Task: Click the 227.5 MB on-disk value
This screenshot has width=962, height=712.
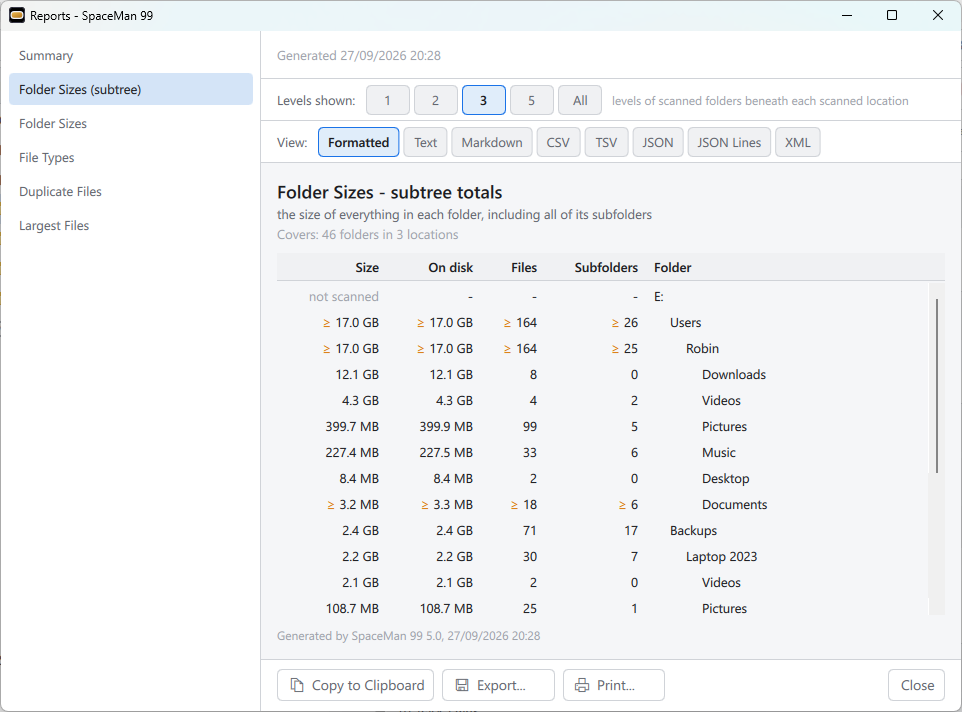Action: coord(446,453)
